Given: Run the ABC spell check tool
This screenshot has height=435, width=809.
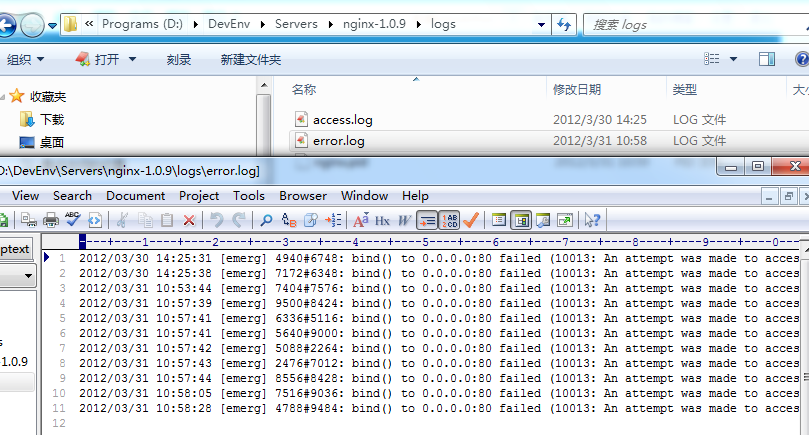Looking at the screenshot, I should (x=73, y=219).
